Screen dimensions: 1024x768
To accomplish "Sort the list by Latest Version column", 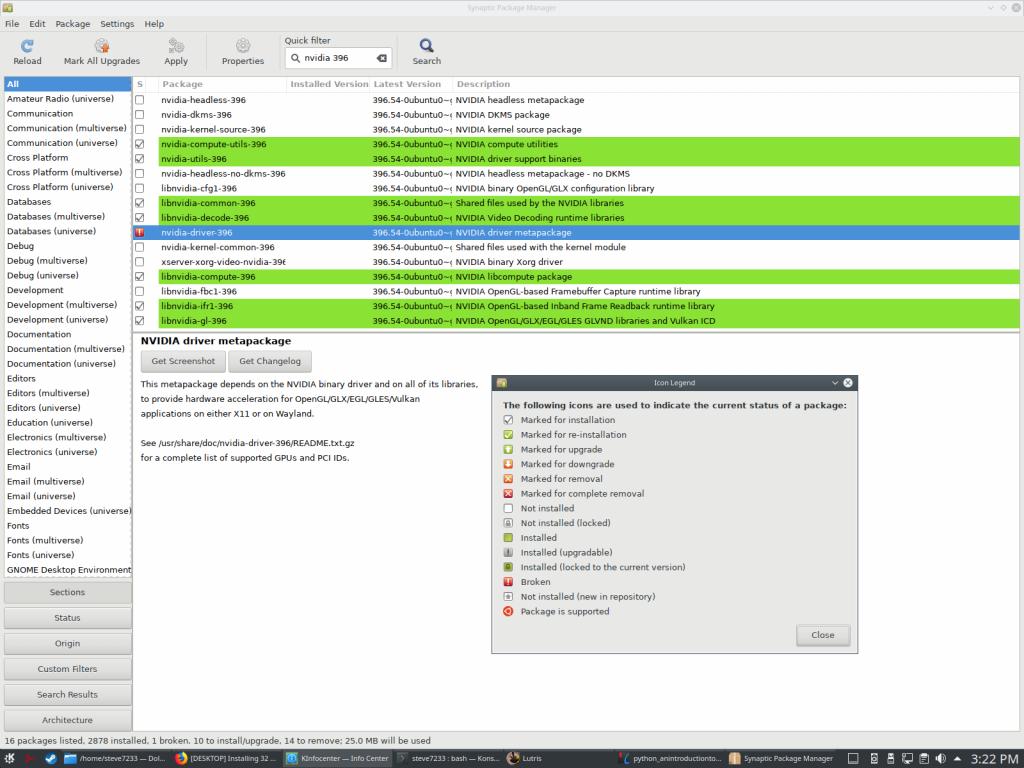I will click(x=407, y=84).
